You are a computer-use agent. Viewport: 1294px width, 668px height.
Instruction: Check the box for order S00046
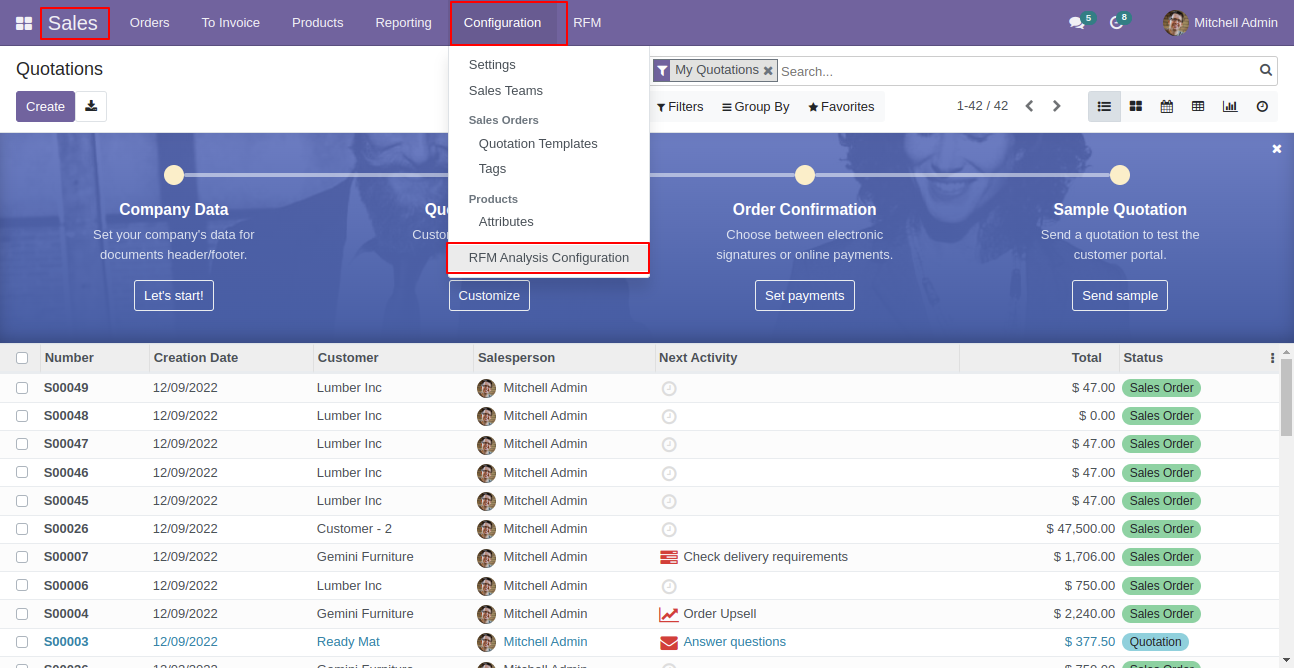pyautogui.click(x=22, y=473)
